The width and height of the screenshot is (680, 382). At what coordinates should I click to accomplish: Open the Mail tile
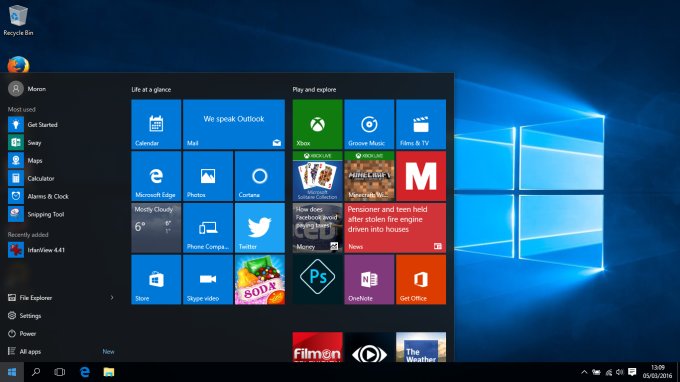(x=234, y=124)
